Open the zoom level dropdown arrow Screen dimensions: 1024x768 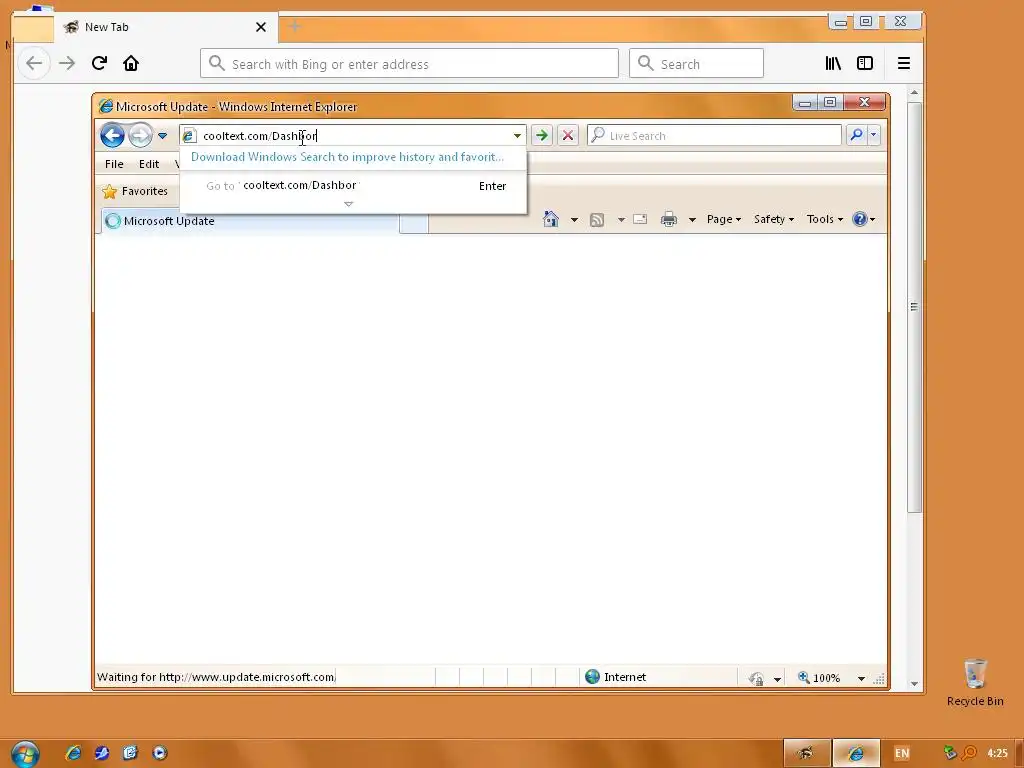861,679
